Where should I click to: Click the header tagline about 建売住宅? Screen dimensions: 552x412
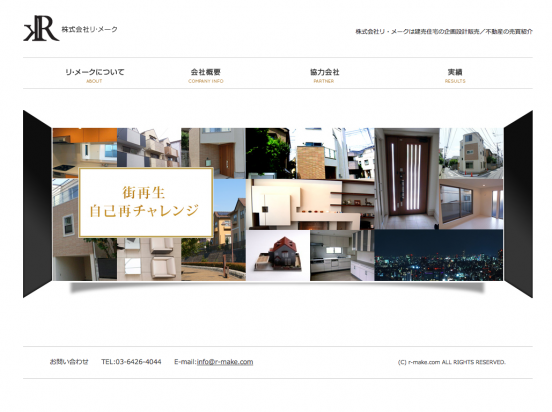444,32
